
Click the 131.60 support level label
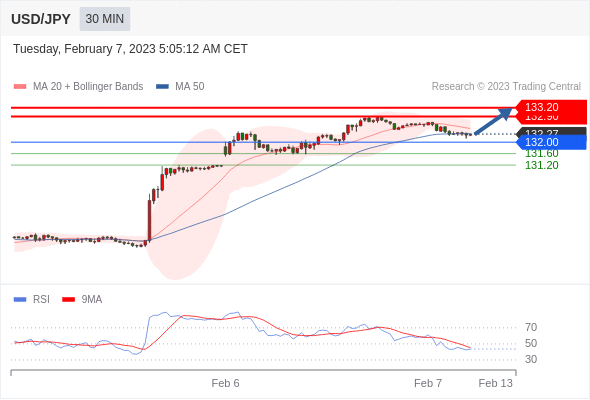click(x=541, y=154)
